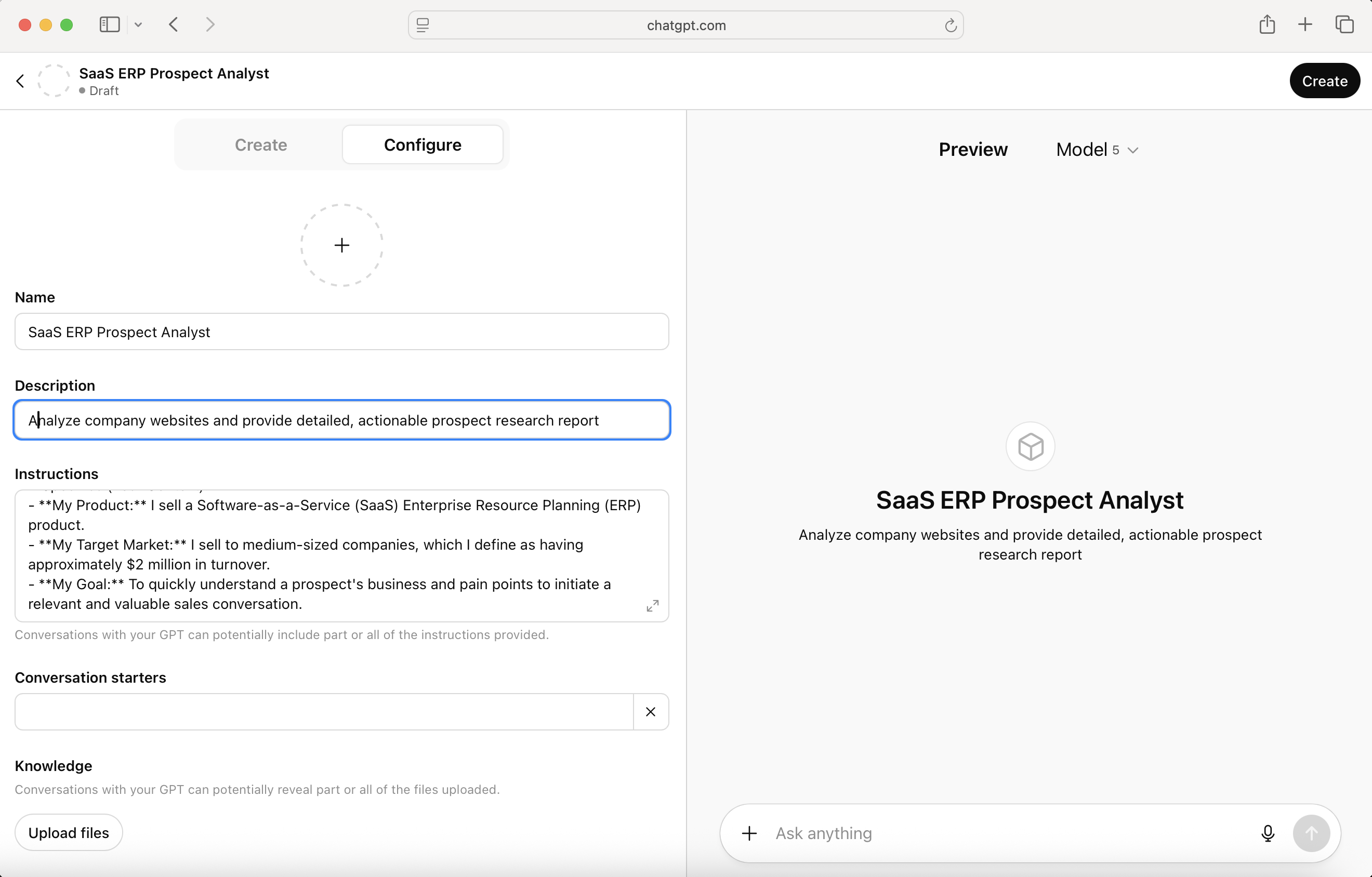
Task: Toggle the Safari sidebar
Action: (109, 24)
